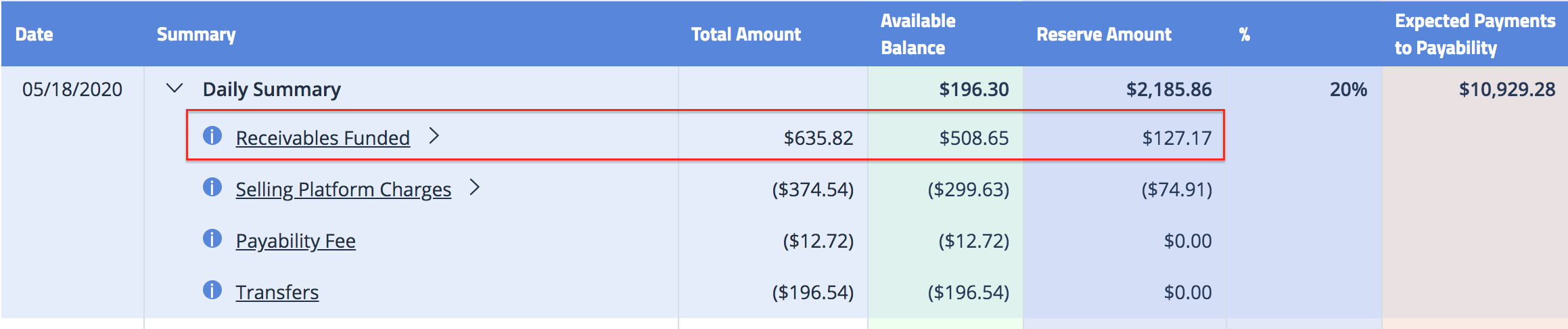Click the Total Amount column header
The width and height of the screenshot is (1568, 329).
[746, 35]
